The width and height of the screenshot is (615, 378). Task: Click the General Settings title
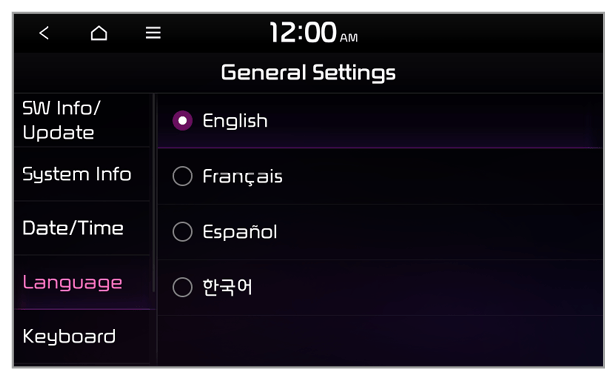tap(308, 73)
